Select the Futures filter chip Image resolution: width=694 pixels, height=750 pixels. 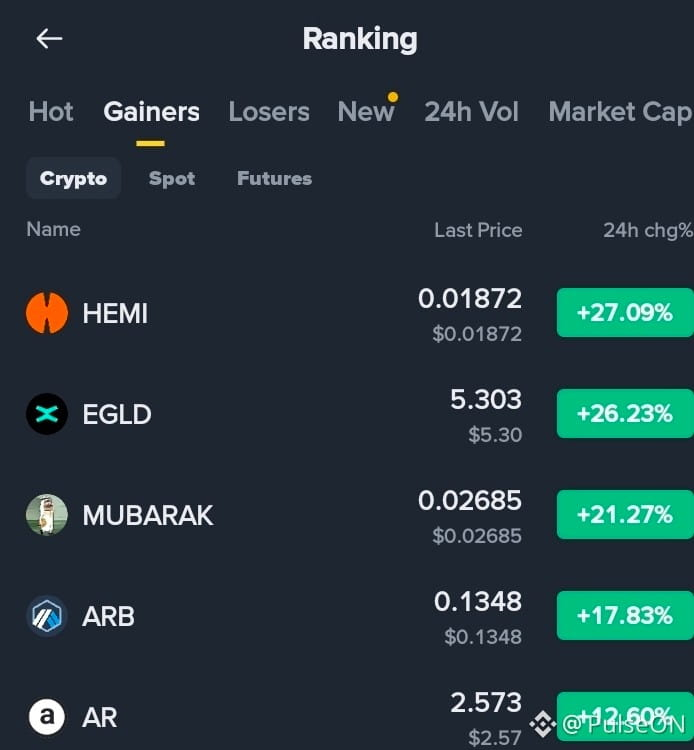tap(275, 178)
